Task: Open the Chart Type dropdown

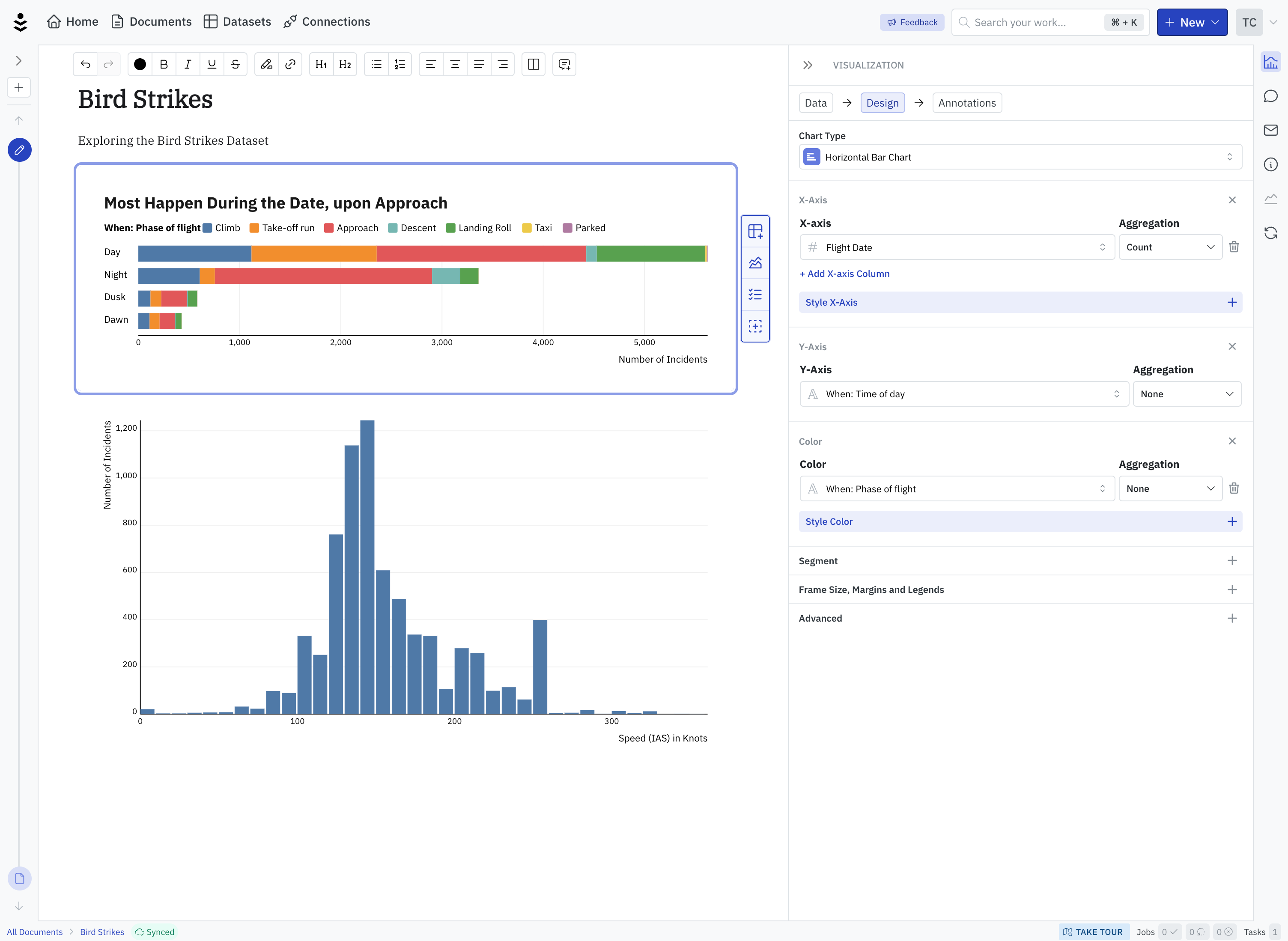Action: pyautogui.click(x=1020, y=157)
